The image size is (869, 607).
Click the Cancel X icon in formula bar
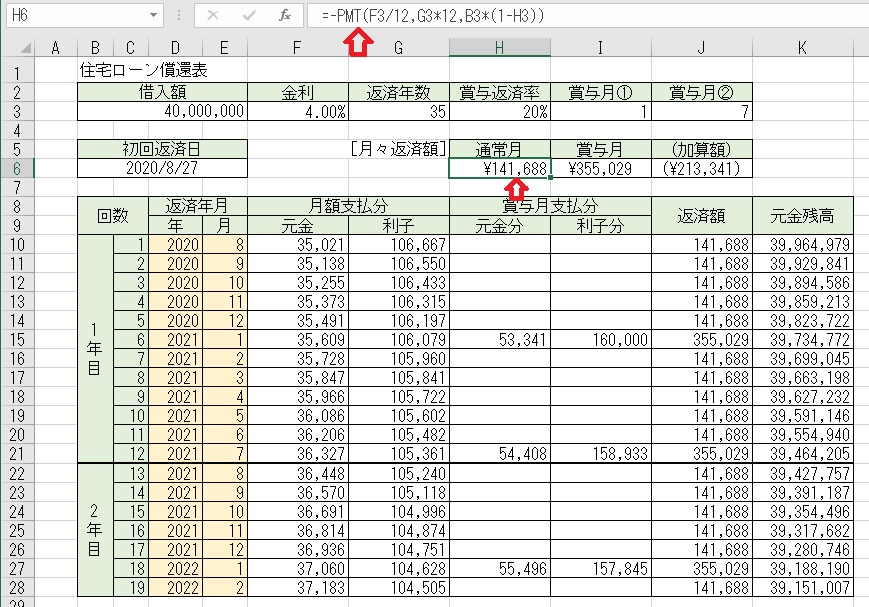coord(214,16)
